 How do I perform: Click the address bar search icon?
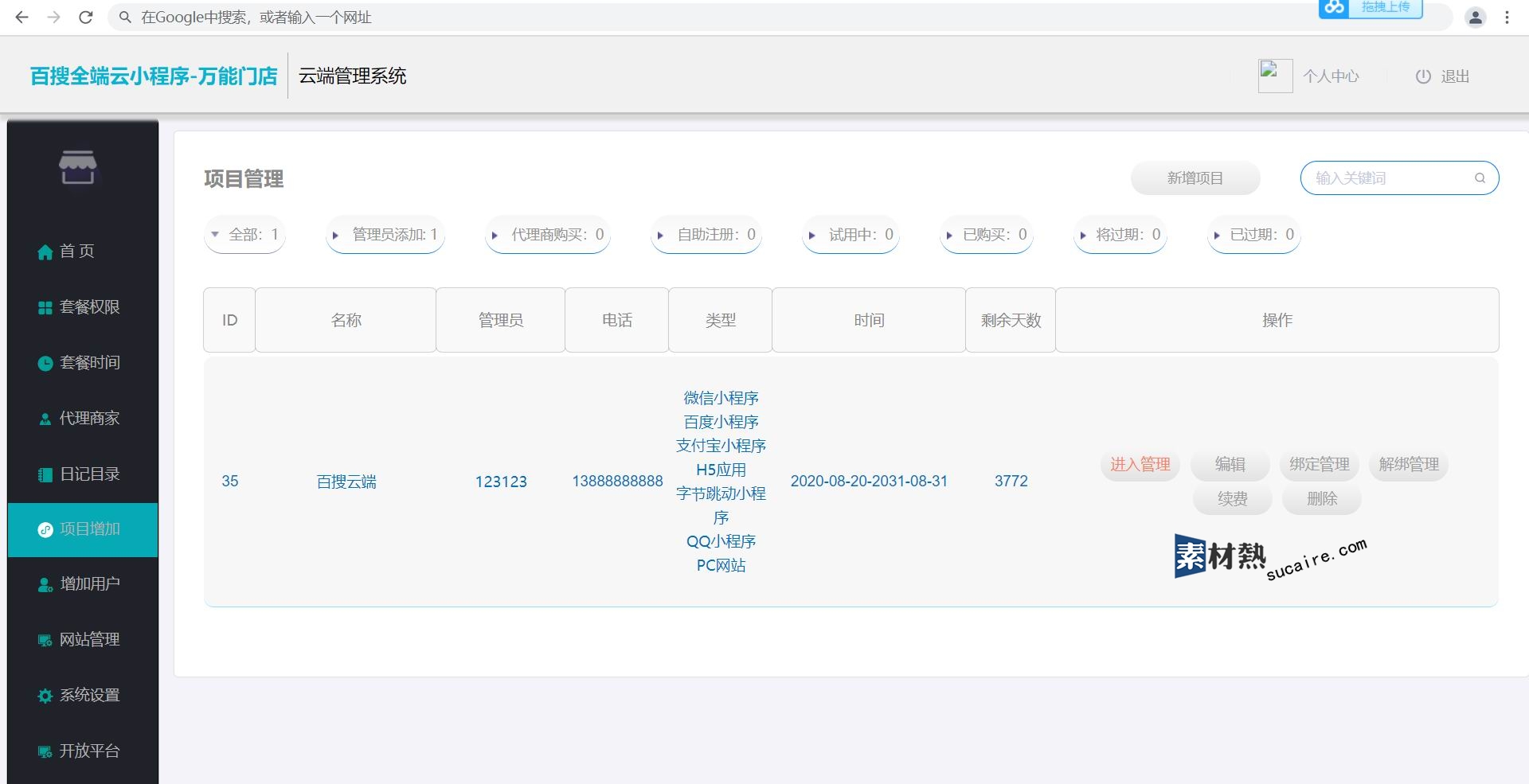pos(125,17)
